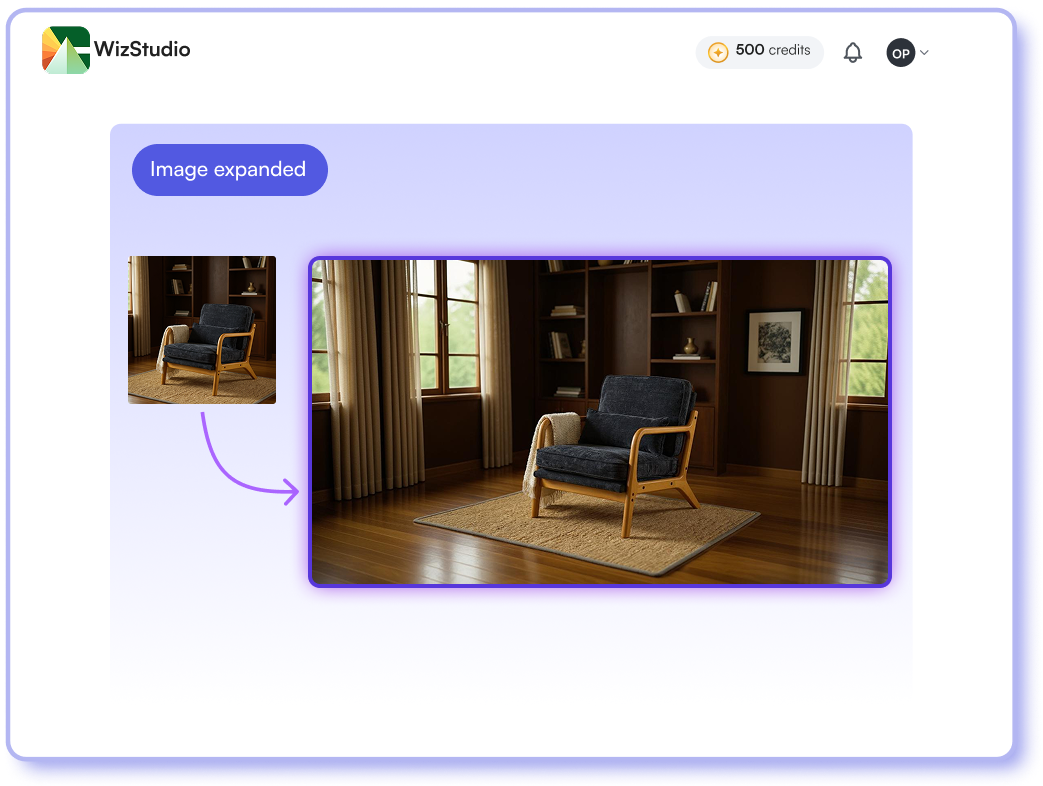The height and width of the screenshot is (786, 1043).
Task: Open the 500 credits balance pill
Action: click(760, 52)
